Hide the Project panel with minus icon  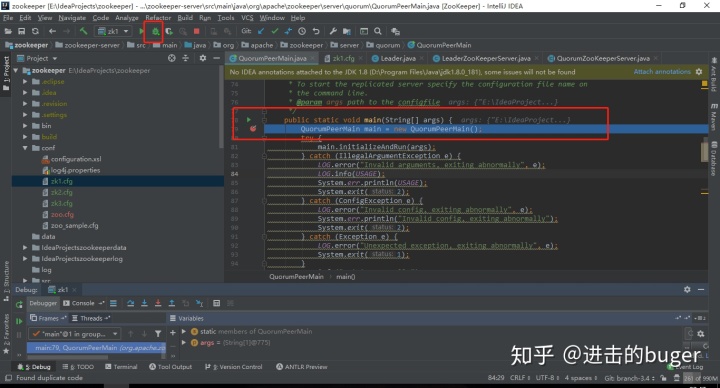tap(216, 58)
